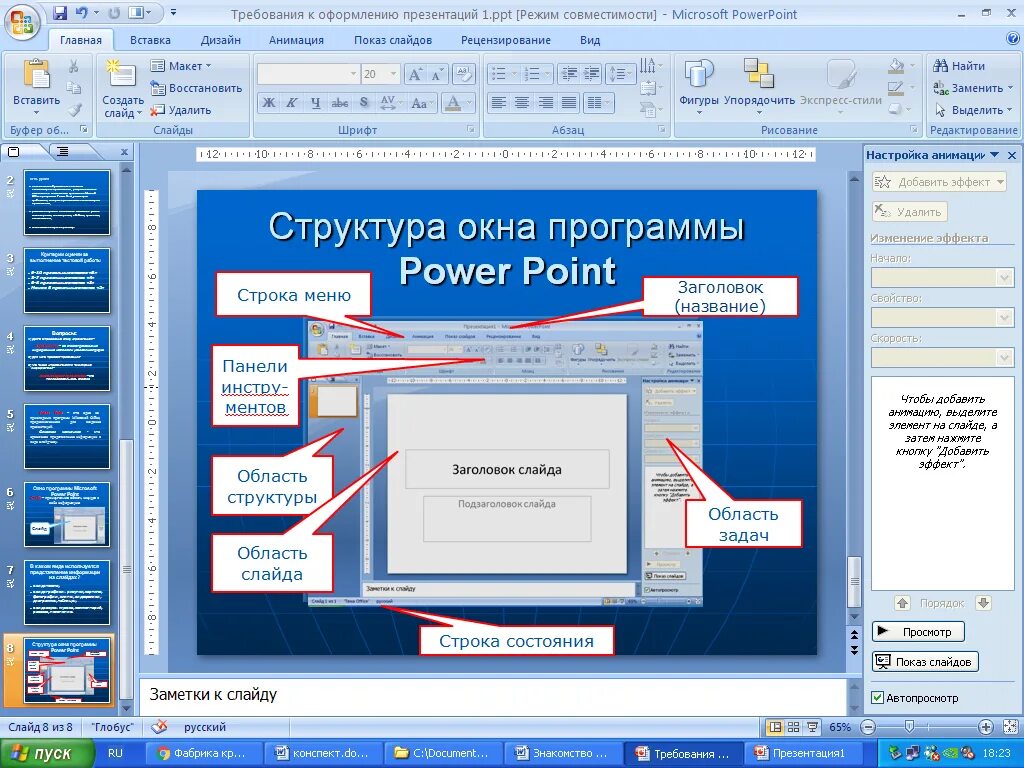Customize quick access toolbar dropdown
Image resolution: width=1024 pixels, height=768 pixels.
pyautogui.click(x=173, y=13)
